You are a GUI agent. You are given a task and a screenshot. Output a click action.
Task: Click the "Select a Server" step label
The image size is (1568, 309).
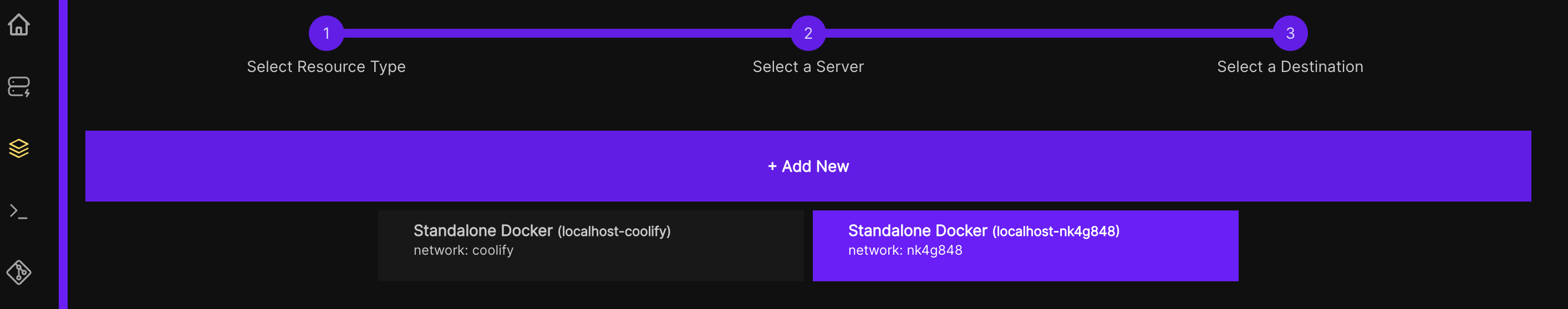click(808, 67)
